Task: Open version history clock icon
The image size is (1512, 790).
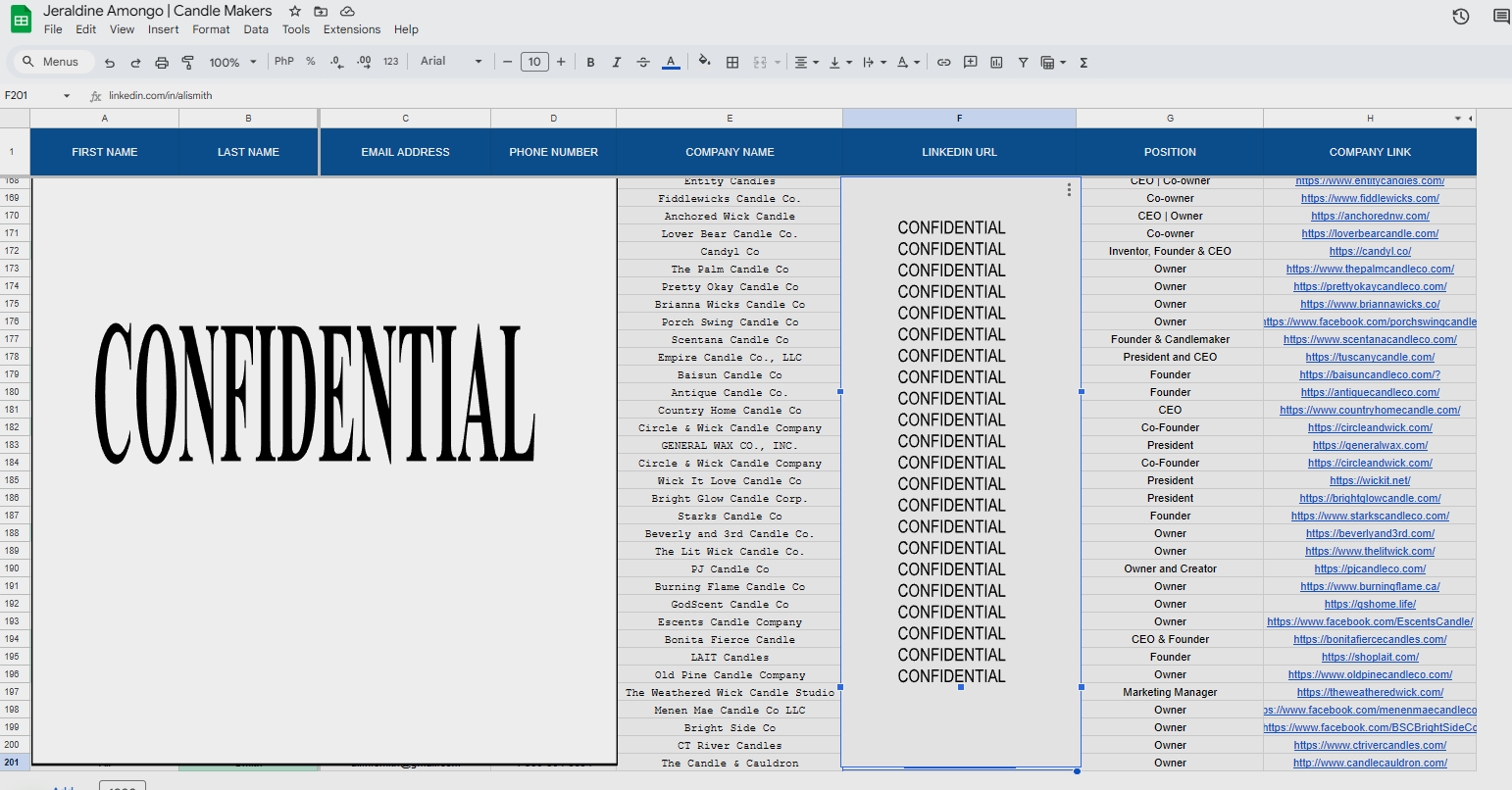Action: [1460, 17]
